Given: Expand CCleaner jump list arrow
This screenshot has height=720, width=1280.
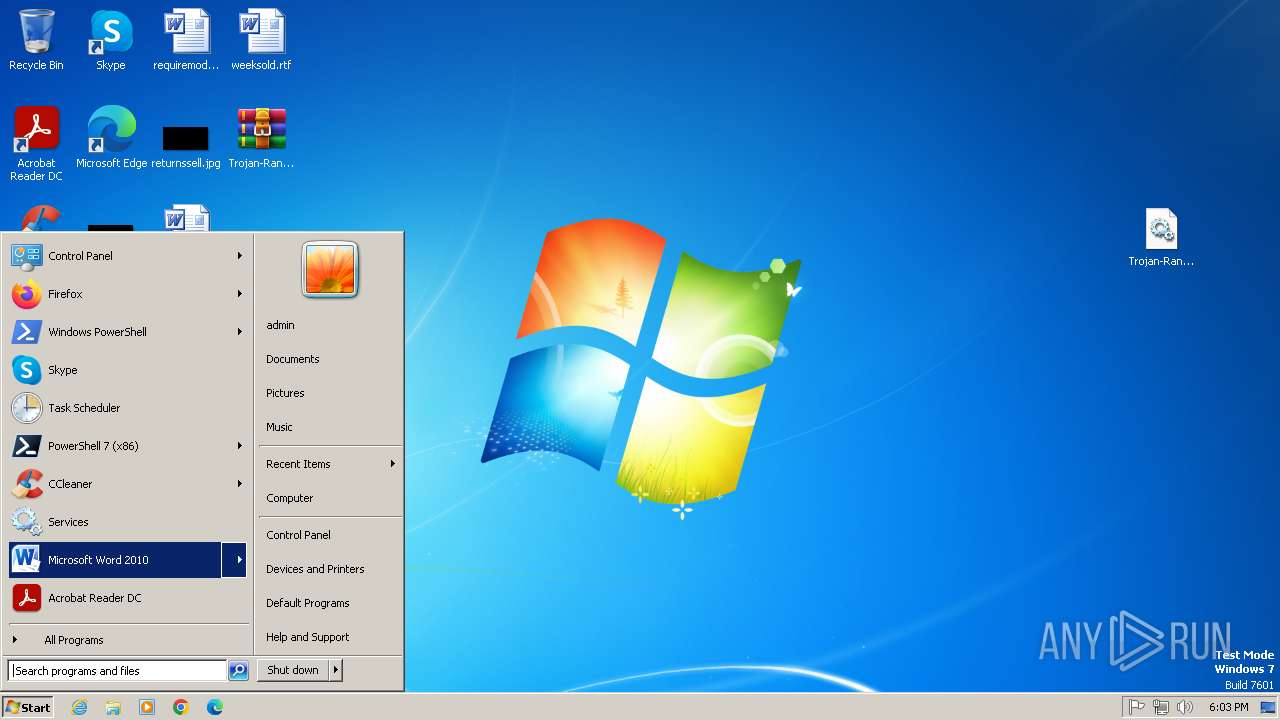Looking at the screenshot, I should coord(239,484).
